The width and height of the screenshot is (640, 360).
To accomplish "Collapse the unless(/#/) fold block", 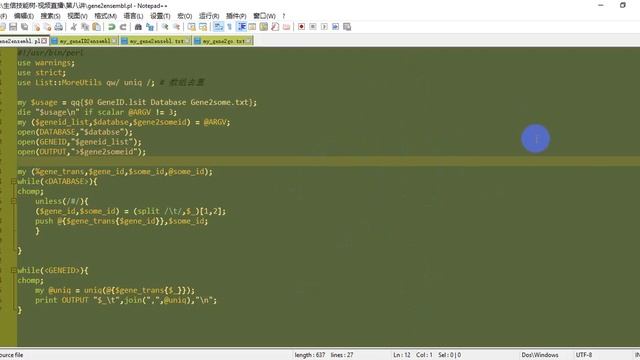I will pyautogui.click(x=13, y=201).
